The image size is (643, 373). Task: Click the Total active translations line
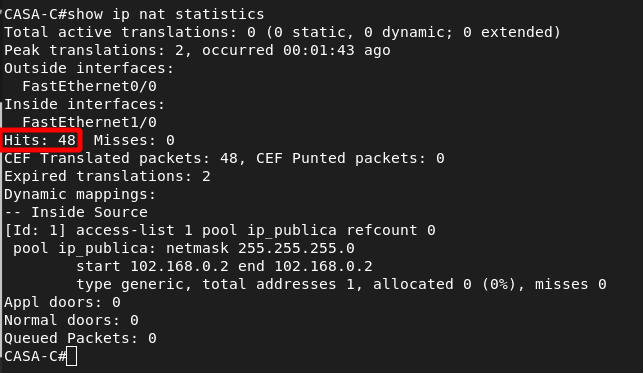click(x=282, y=32)
